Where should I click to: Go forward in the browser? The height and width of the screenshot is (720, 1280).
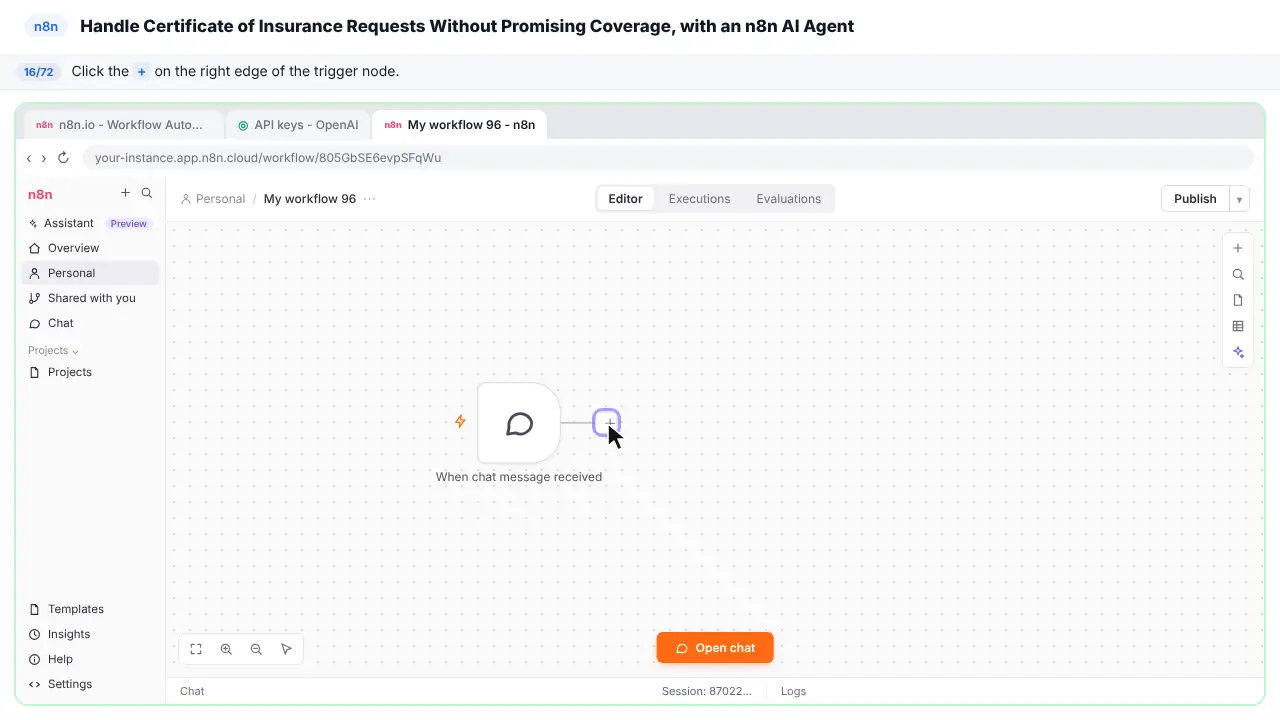point(44,158)
